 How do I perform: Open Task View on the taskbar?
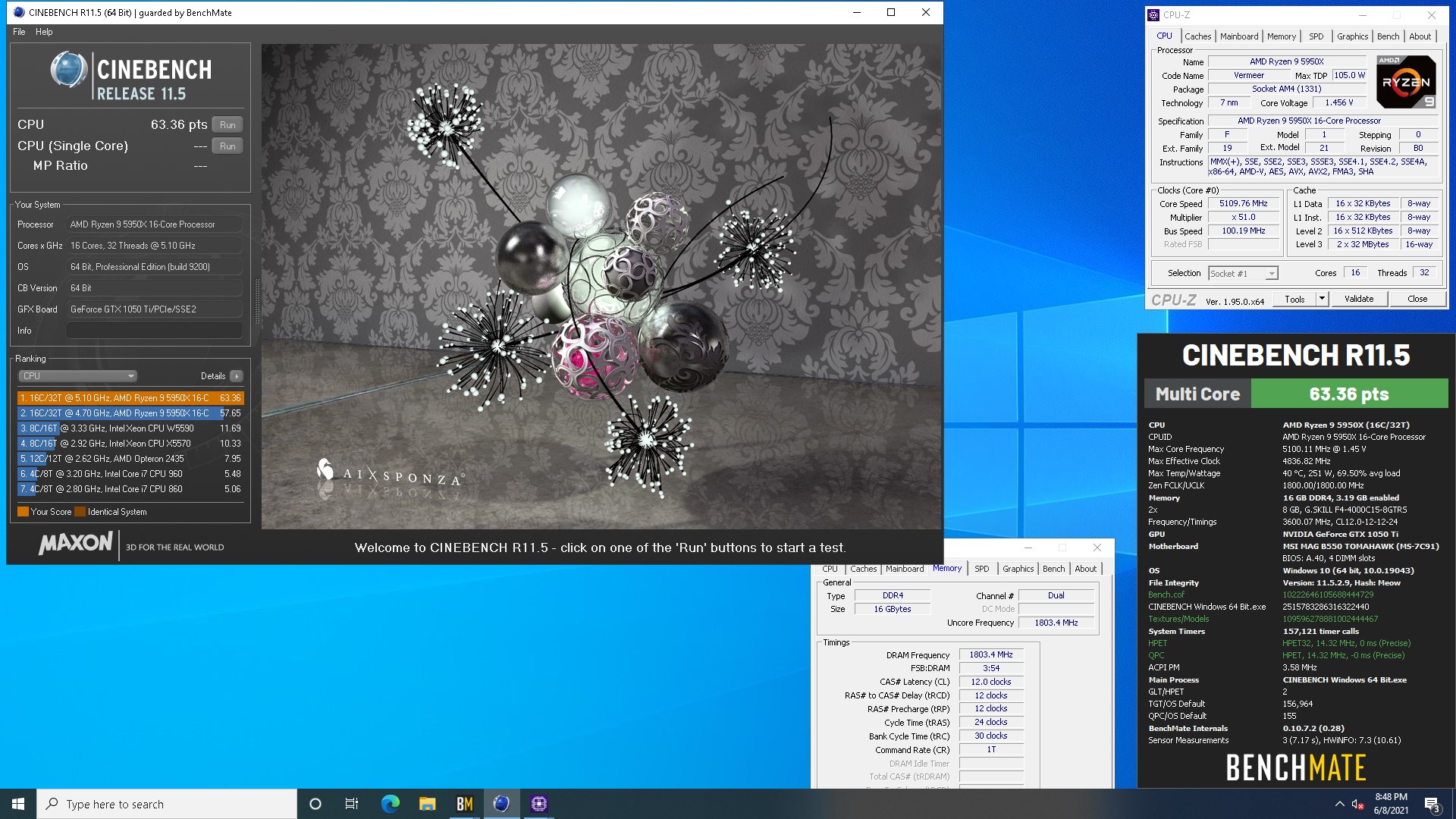pyautogui.click(x=352, y=804)
